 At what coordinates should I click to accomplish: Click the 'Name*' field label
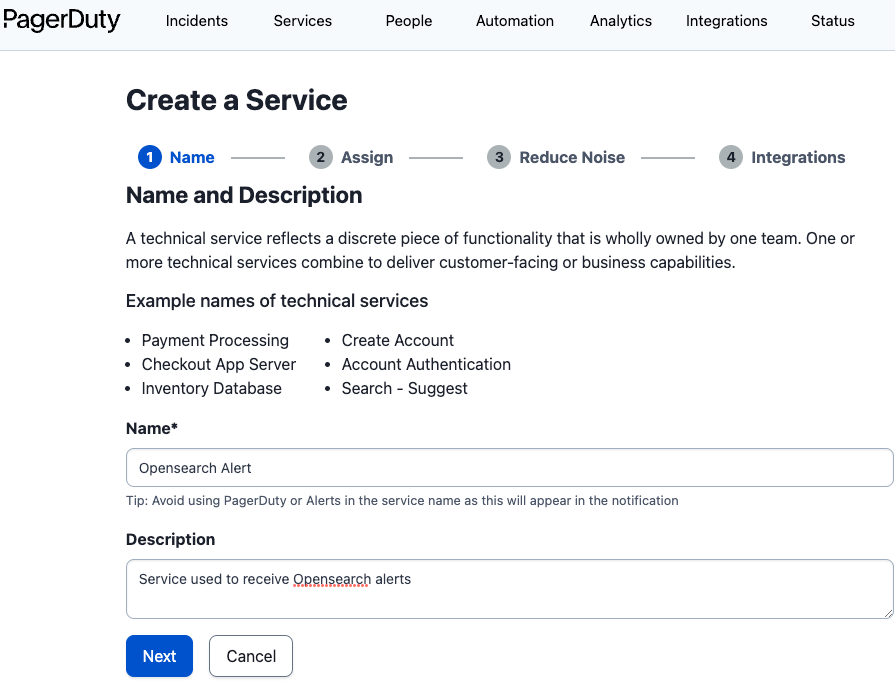[x=152, y=429]
